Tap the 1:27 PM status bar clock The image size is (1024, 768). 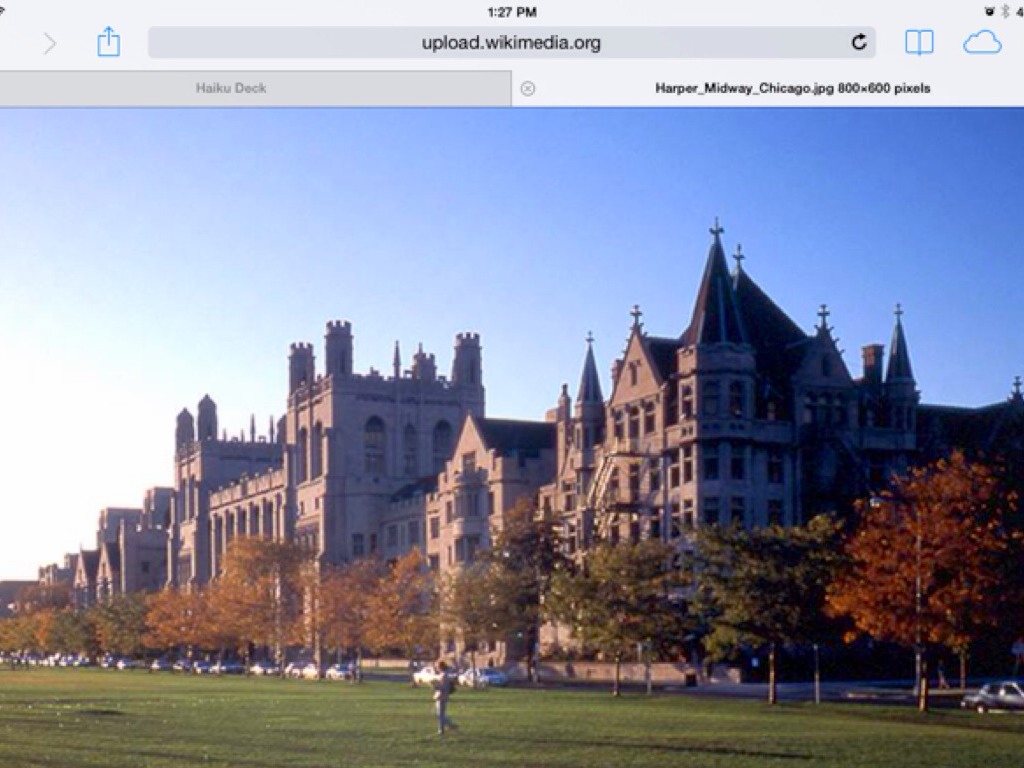[x=512, y=12]
